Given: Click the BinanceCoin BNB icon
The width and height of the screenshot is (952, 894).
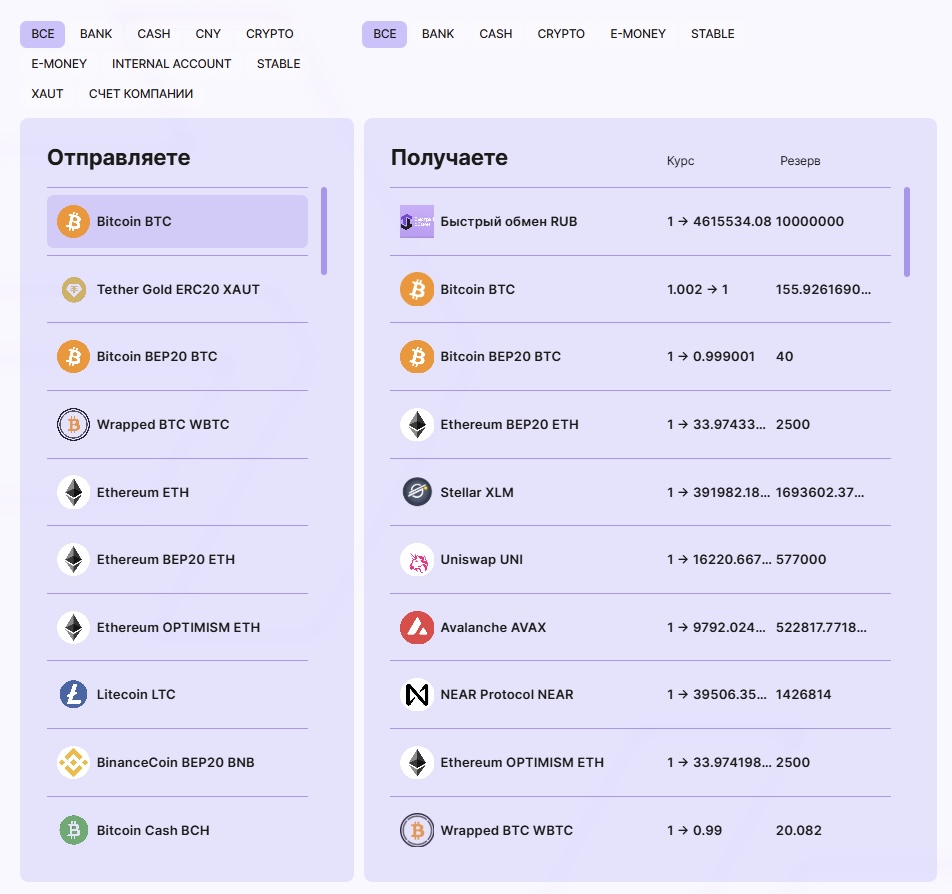Looking at the screenshot, I should pos(73,762).
